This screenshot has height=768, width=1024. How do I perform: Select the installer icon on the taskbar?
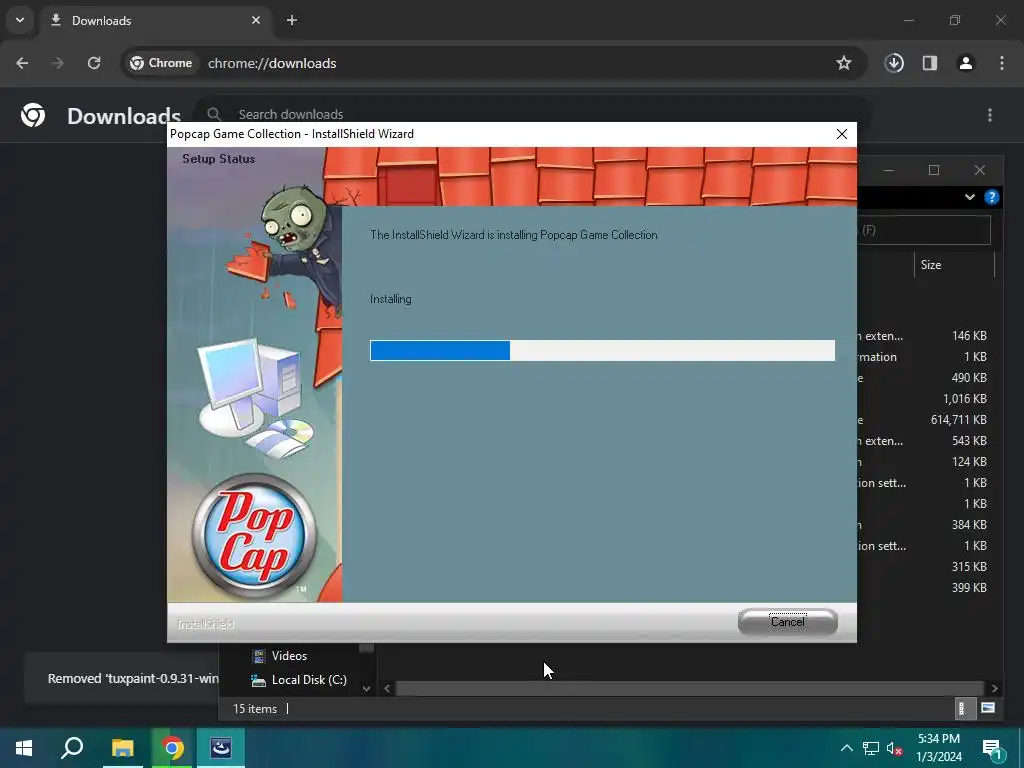pyautogui.click(x=221, y=748)
